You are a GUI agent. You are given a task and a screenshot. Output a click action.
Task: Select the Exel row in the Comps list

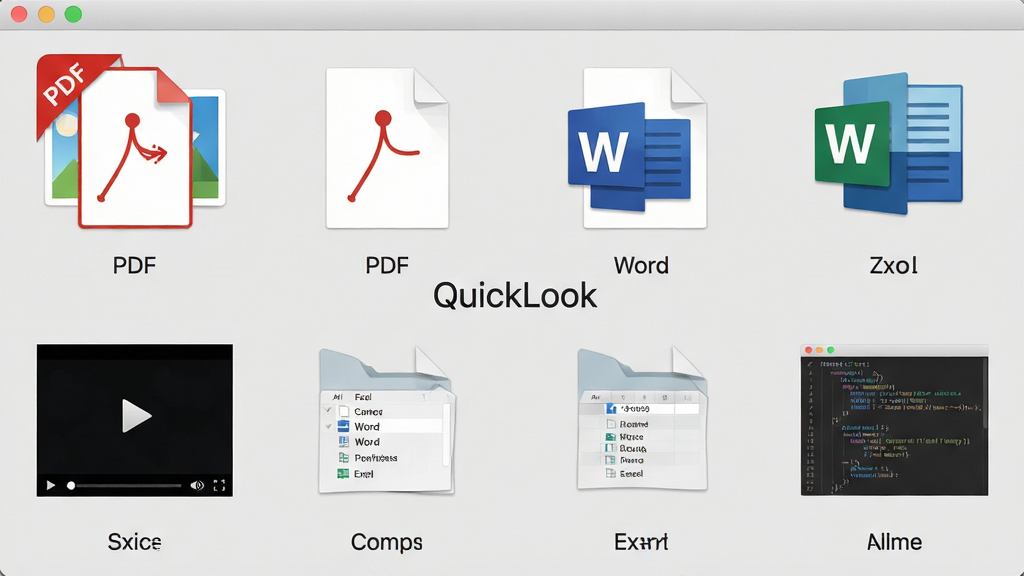383,473
